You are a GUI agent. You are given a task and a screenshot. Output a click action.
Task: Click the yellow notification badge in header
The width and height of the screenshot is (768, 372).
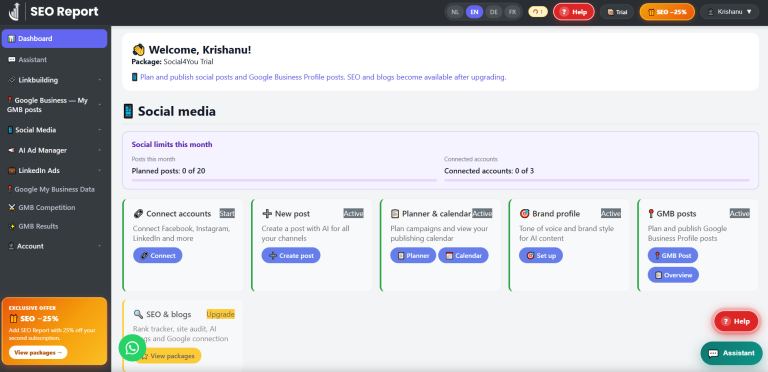538,12
